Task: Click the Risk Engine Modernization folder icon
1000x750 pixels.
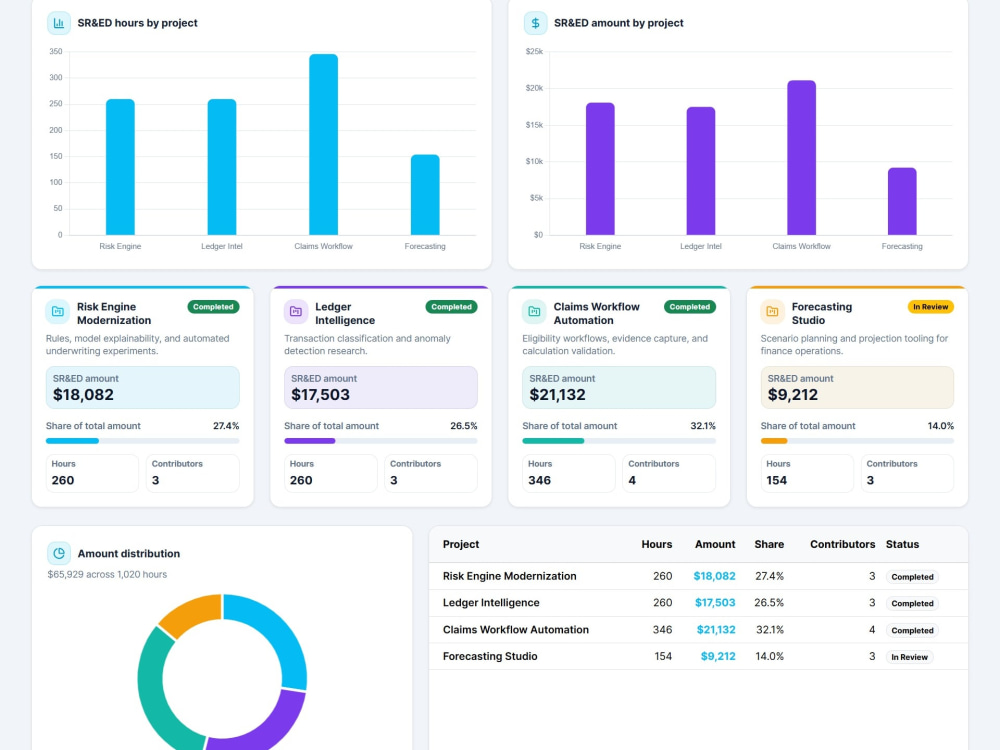Action: coord(57,311)
